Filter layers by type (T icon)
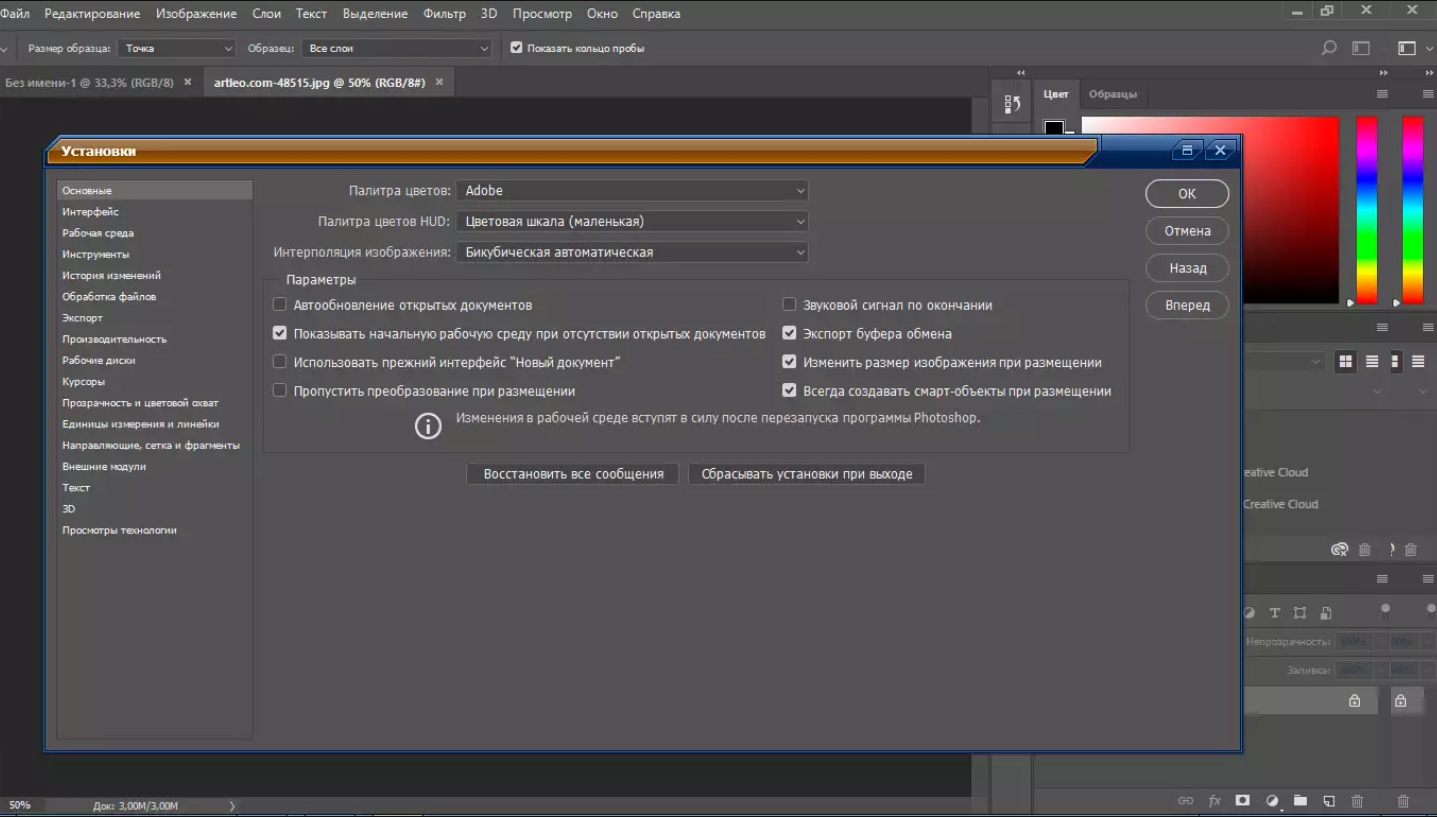 [x=1275, y=613]
